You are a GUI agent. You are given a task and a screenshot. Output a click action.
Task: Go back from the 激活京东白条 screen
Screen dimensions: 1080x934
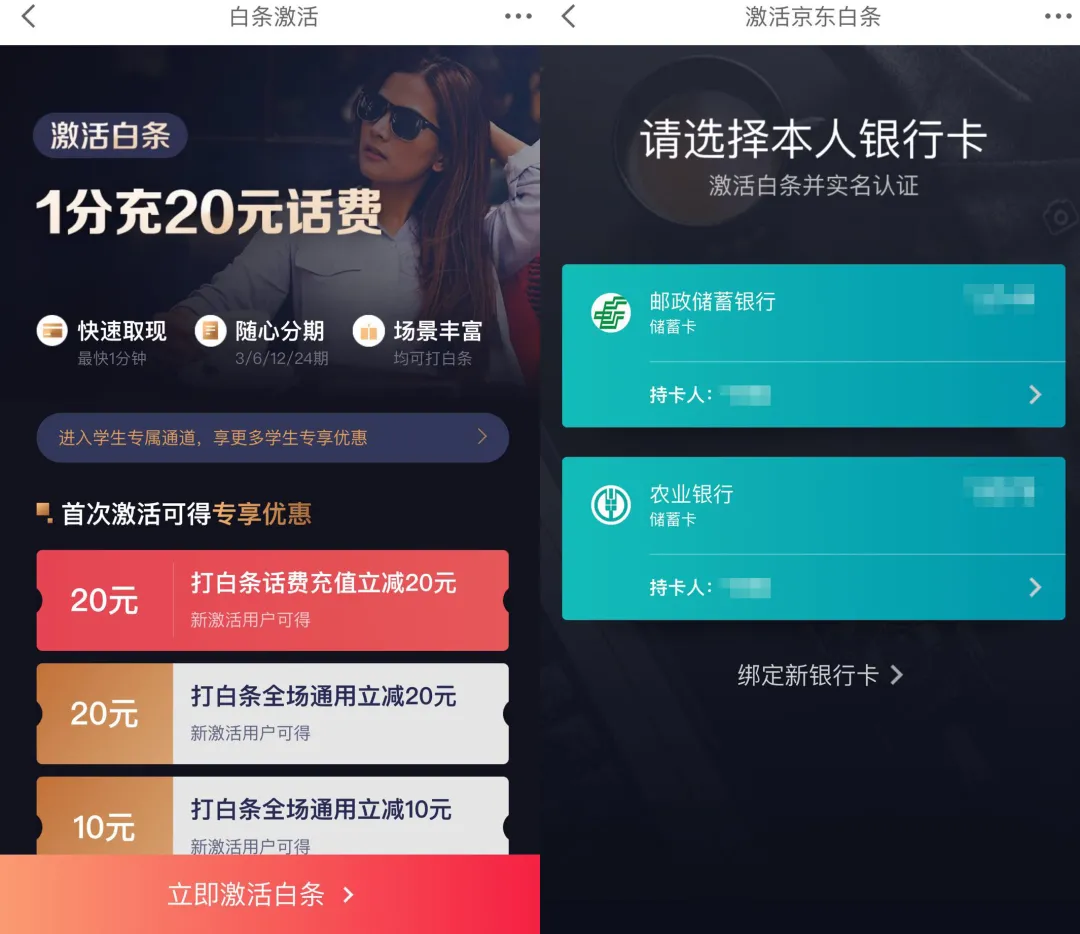coord(568,16)
